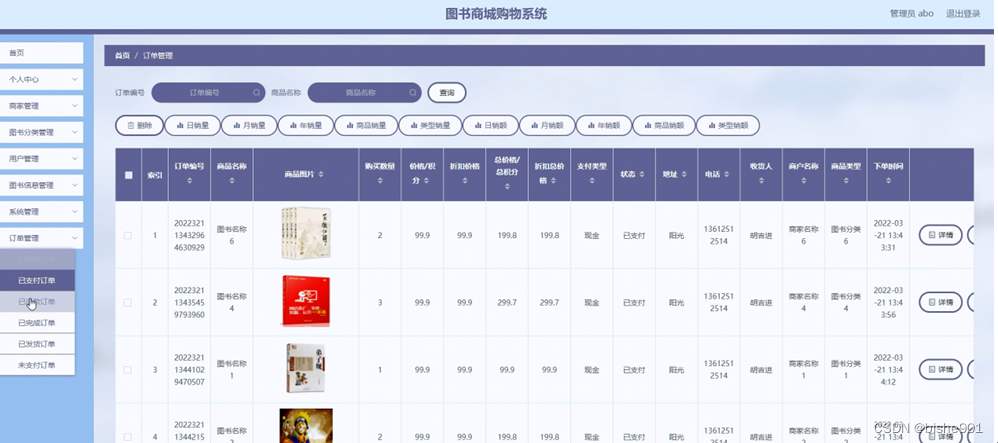Open the 日销量 chart
The image size is (998, 443).
tap(192, 125)
